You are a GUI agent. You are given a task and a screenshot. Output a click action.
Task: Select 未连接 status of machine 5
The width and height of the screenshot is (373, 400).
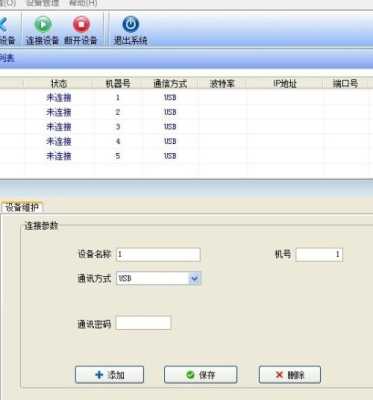[x=59, y=156]
